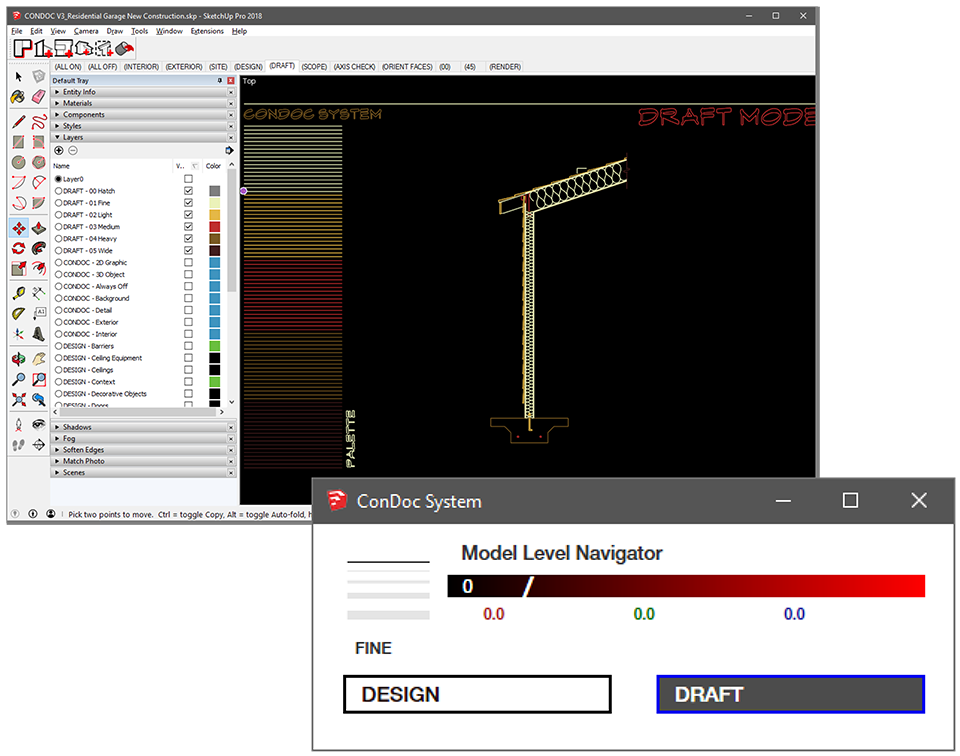Screen dimensions: 960x756
Task: Hide the DRAFT - 05 Wide layer
Action: point(189,250)
